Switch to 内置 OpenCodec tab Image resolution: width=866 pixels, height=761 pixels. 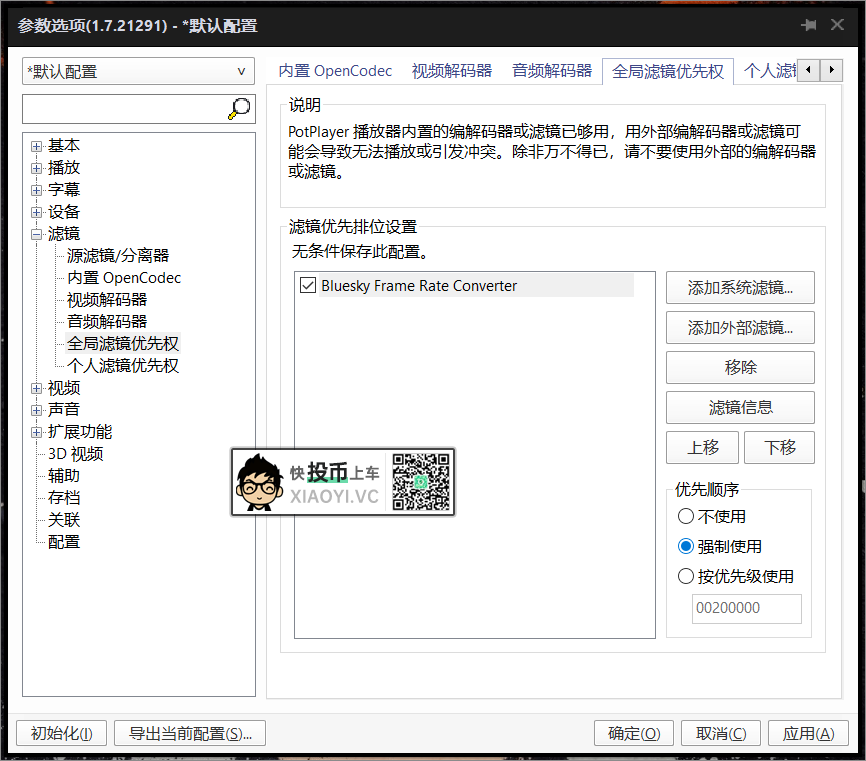pos(335,71)
